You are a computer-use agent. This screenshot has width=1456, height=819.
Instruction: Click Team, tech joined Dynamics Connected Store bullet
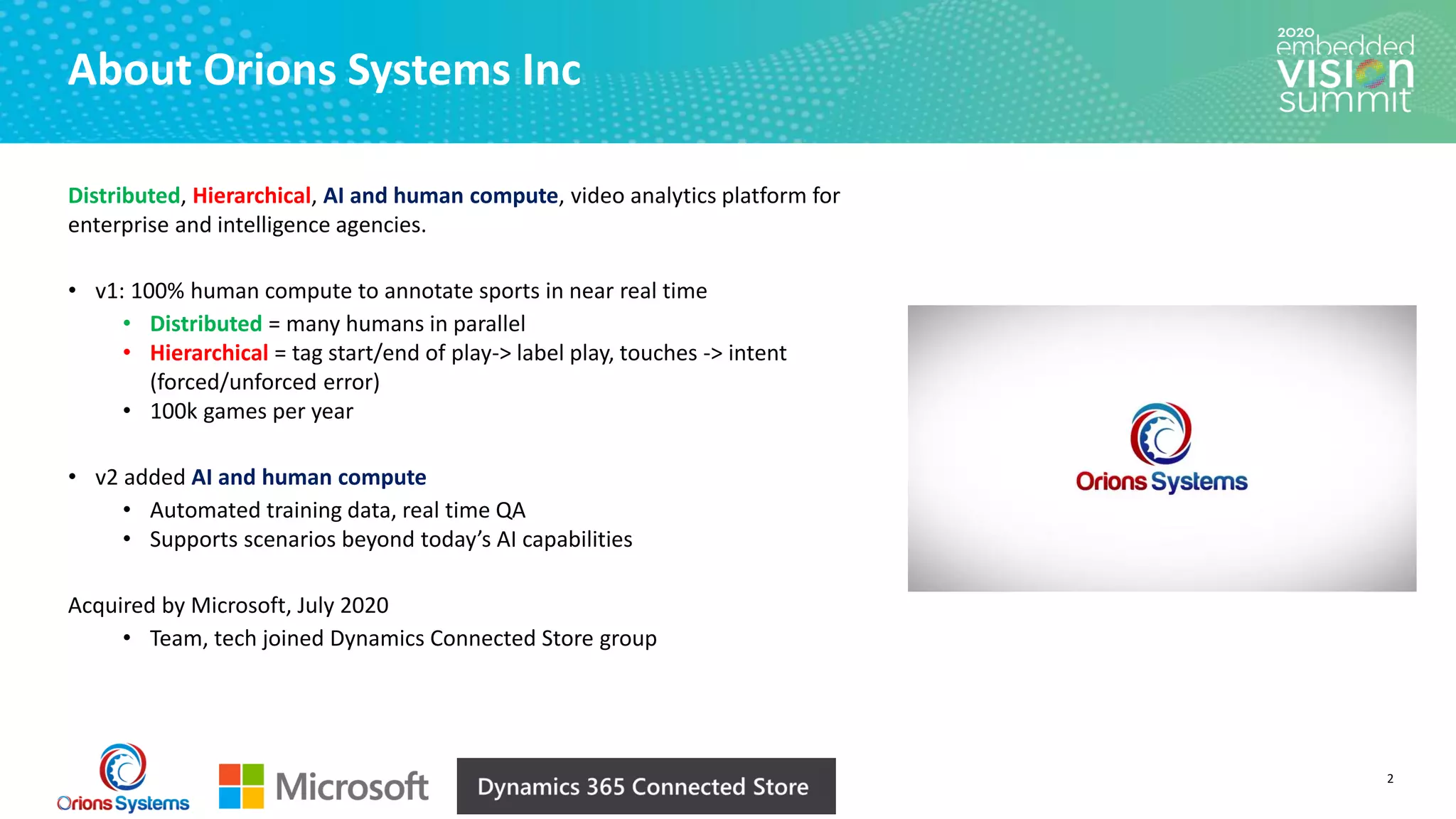point(403,638)
